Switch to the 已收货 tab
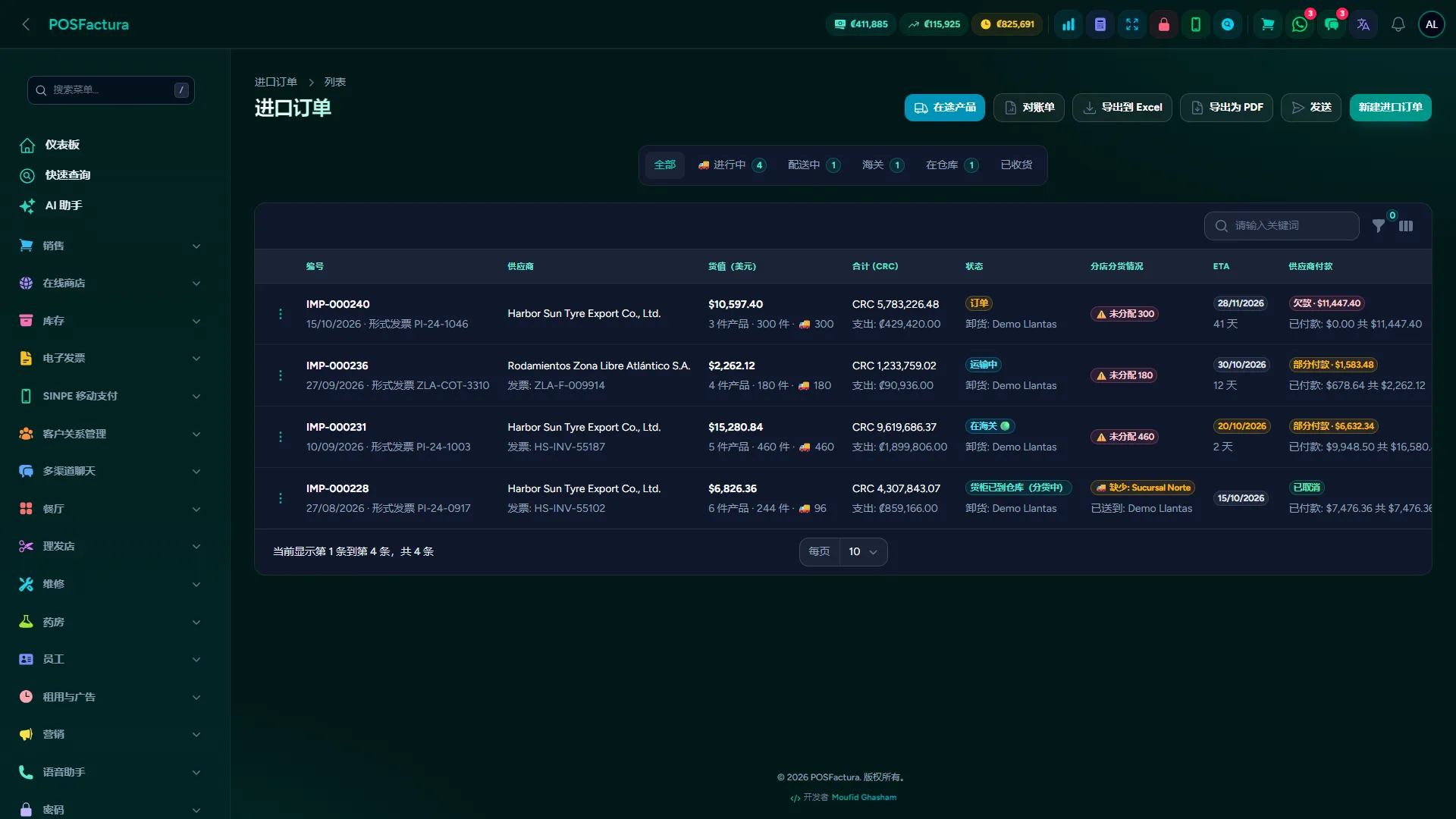This screenshot has height=819, width=1456. point(1016,165)
